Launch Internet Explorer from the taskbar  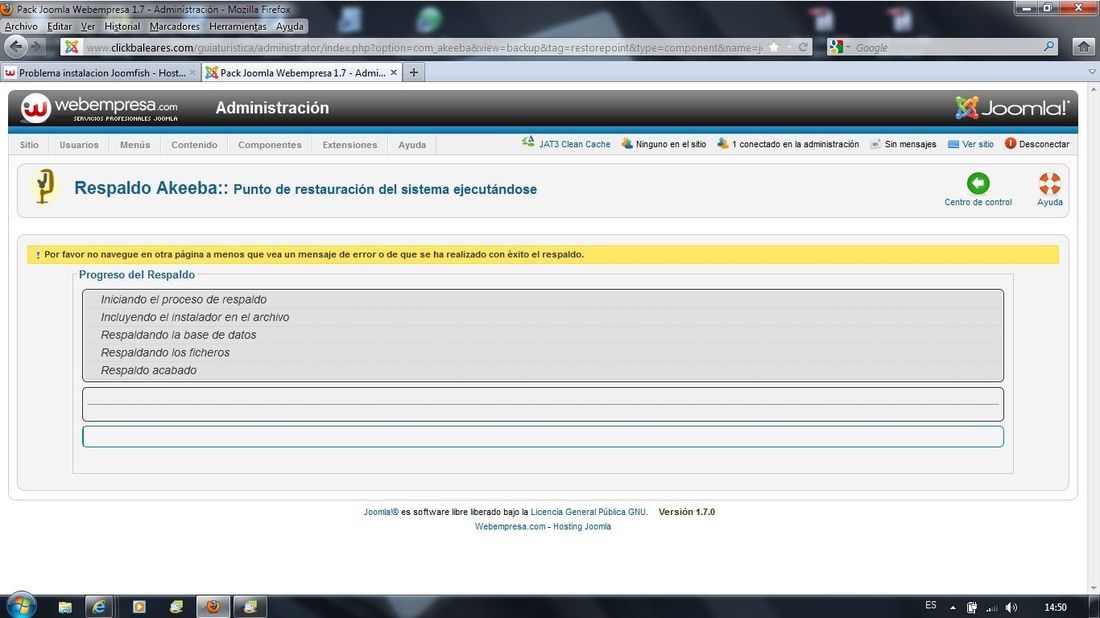tap(99, 607)
